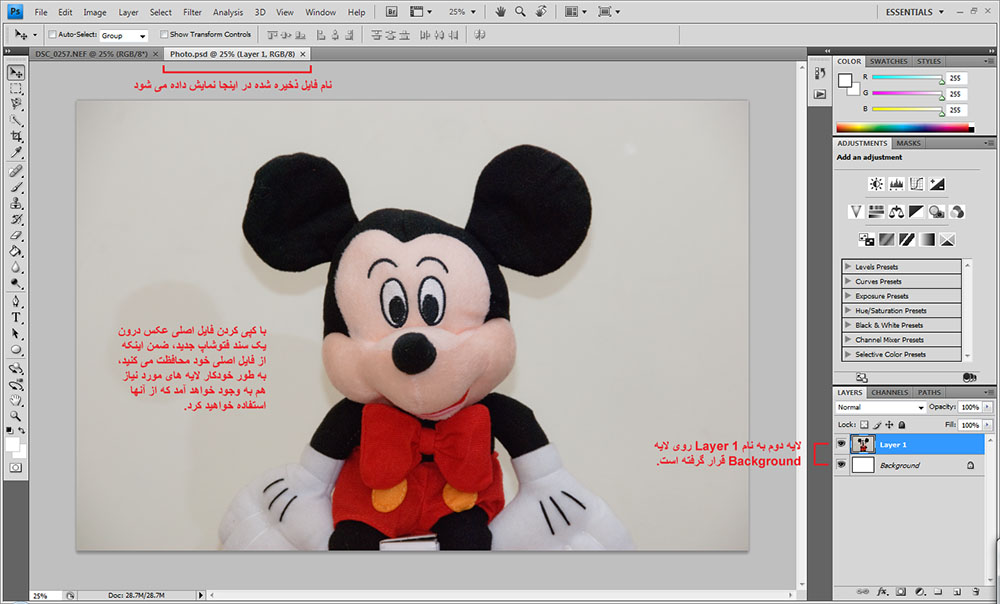The image size is (1000, 604).
Task: Add a Brightness/Contrast adjustment
Action: point(876,184)
